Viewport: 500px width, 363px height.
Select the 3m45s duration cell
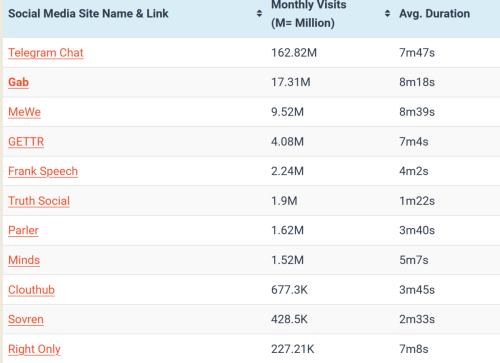(417, 290)
